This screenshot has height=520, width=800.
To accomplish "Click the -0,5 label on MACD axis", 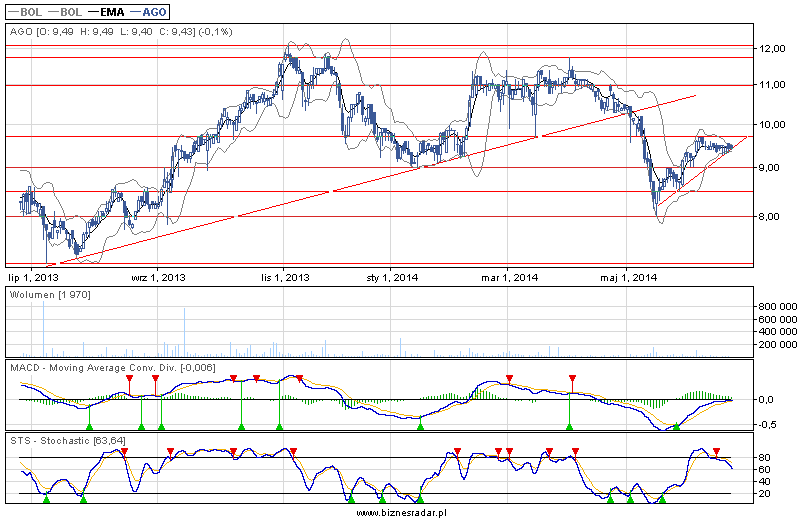I will 767,425.
